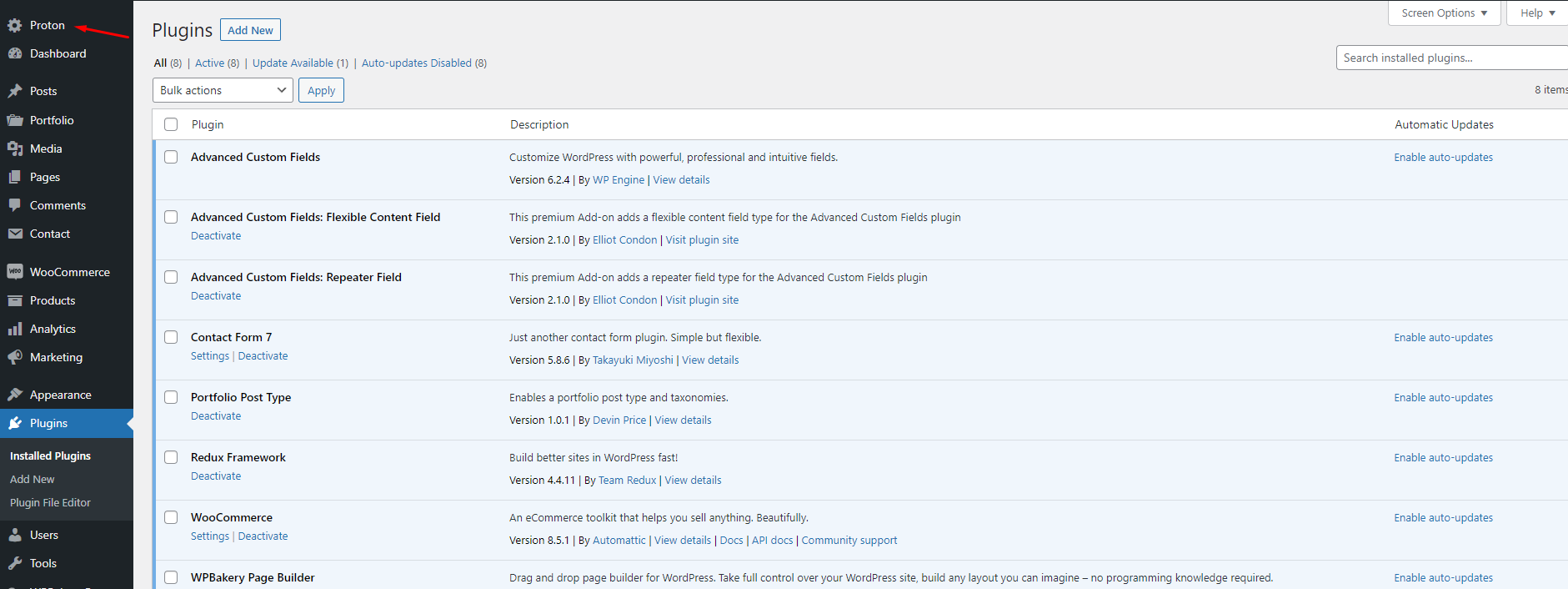Expand the Help panel
This screenshot has height=589, width=1568.
pyautogui.click(x=1537, y=13)
